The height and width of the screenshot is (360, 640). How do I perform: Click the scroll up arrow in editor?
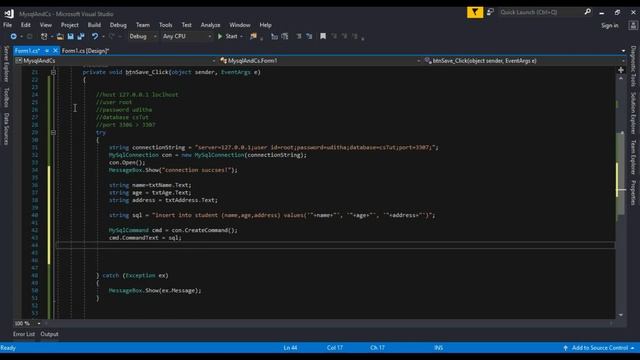pyautogui.click(x=621, y=78)
